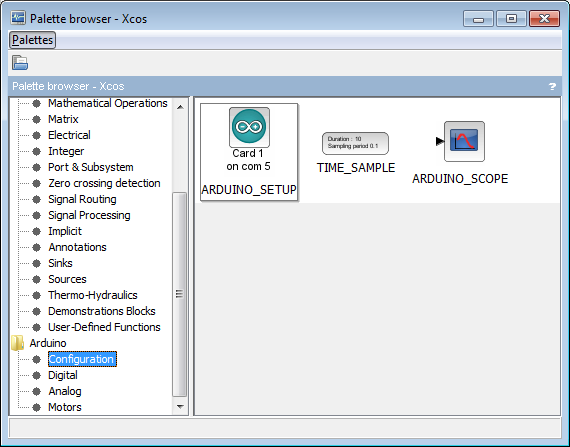Open the Sources palette
The height and width of the screenshot is (447, 570).
(67, 279)
